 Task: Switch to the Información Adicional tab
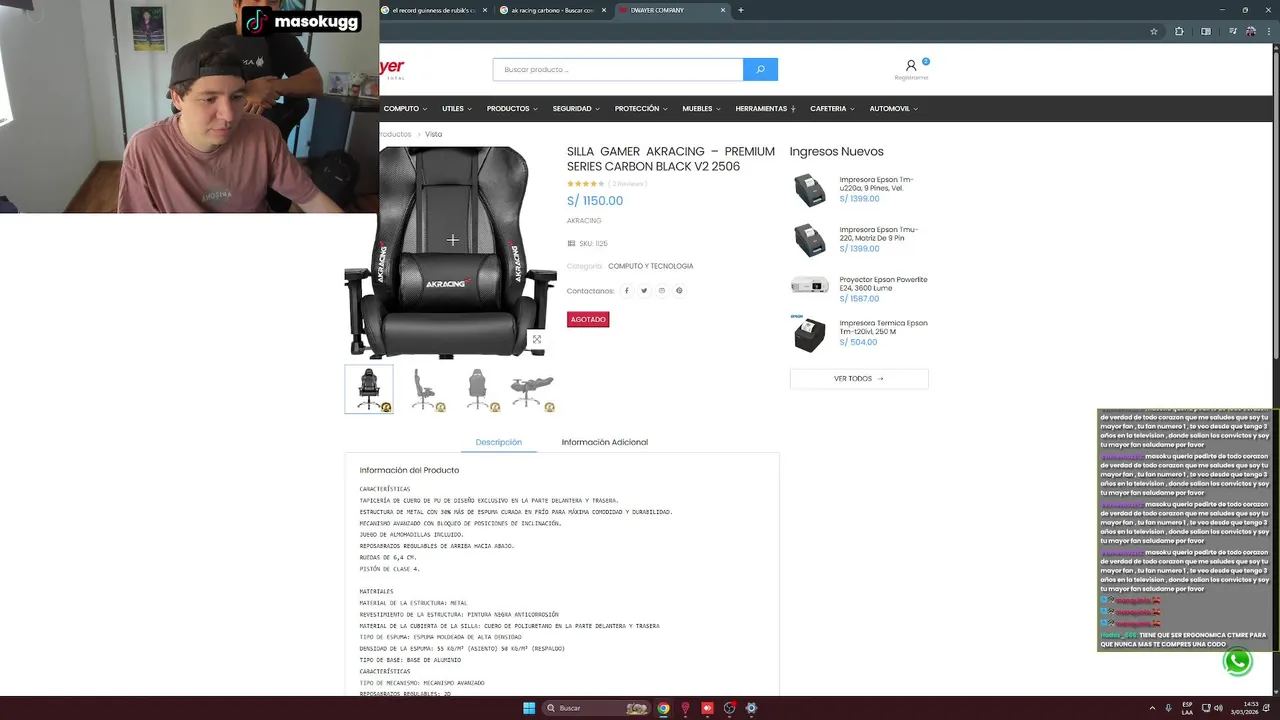(604, 442)
